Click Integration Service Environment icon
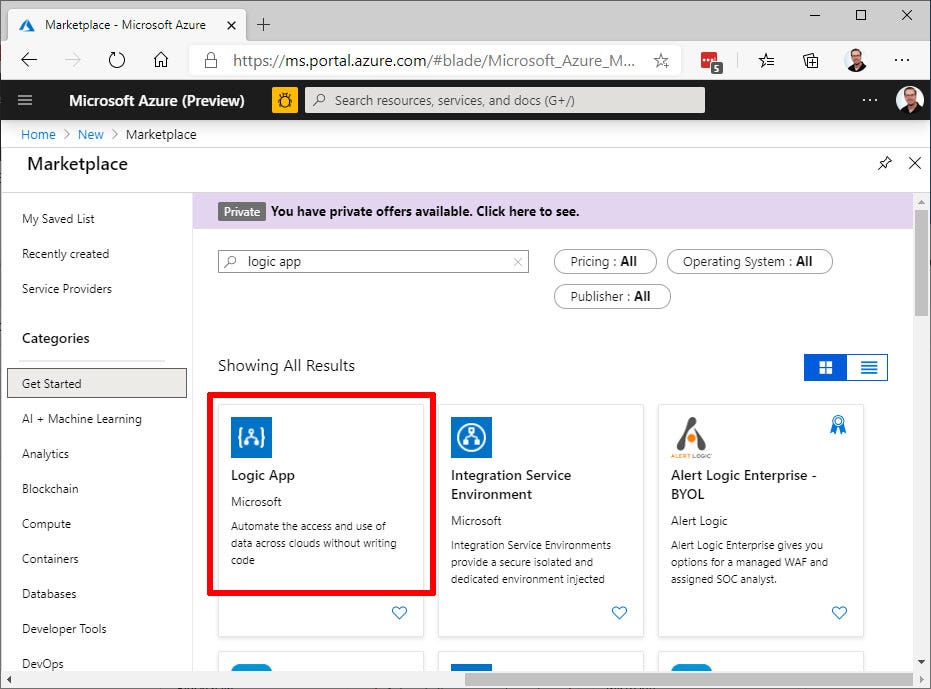Image resolution: width=931 pixels, height=689 pixels. 471,437
